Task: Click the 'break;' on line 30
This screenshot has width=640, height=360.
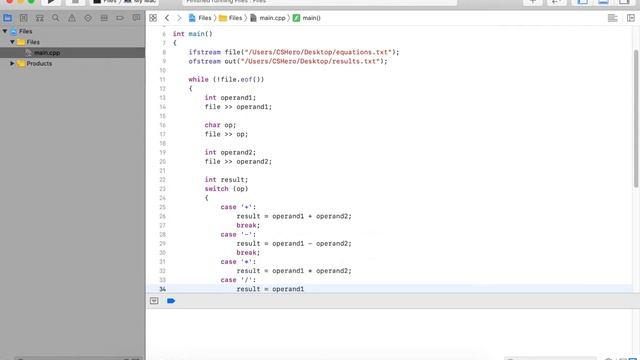Action: 248,253
